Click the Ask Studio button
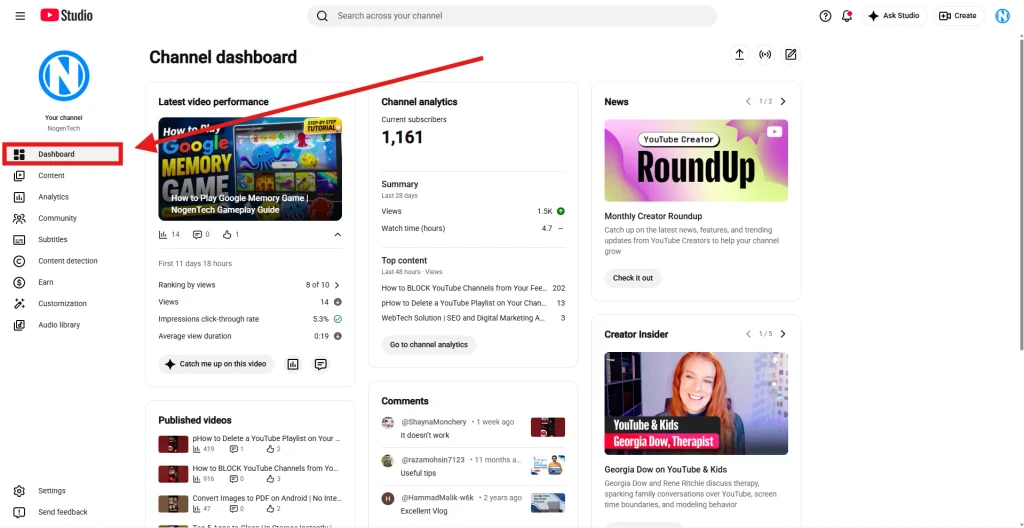 895,16
